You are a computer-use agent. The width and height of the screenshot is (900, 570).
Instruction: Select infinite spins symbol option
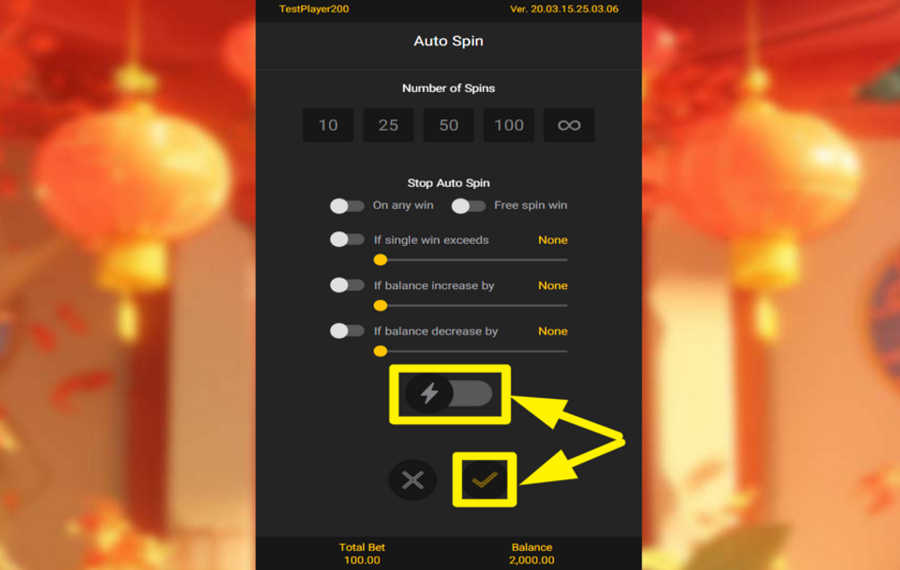point(569,125)
